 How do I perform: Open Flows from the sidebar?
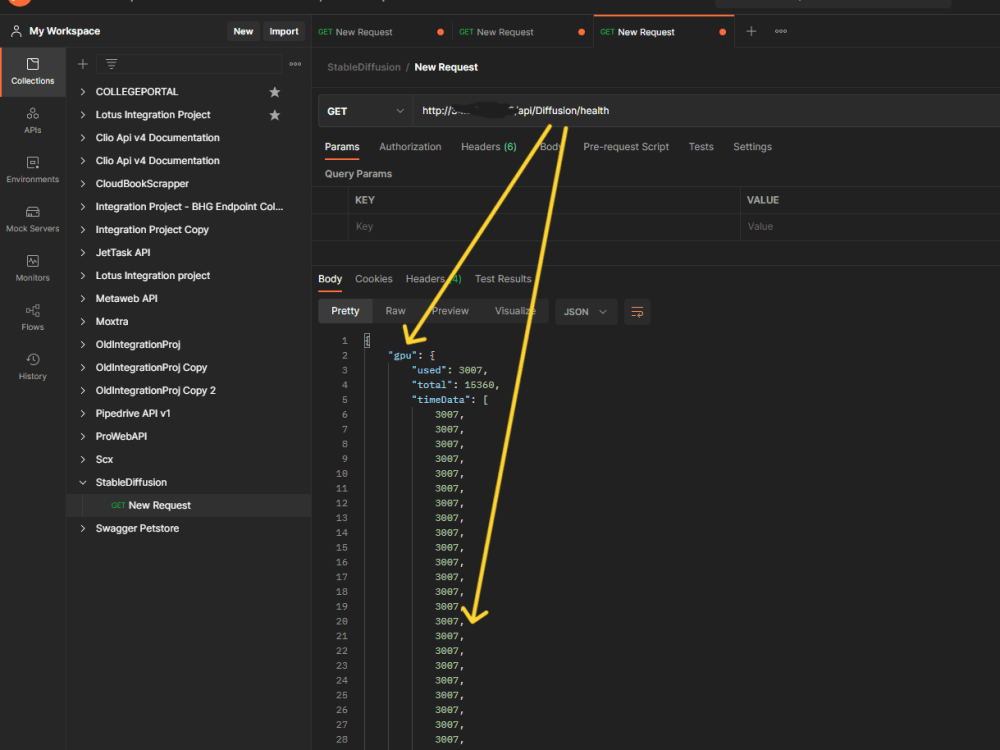pyautogui.click(x=33, y=316)
